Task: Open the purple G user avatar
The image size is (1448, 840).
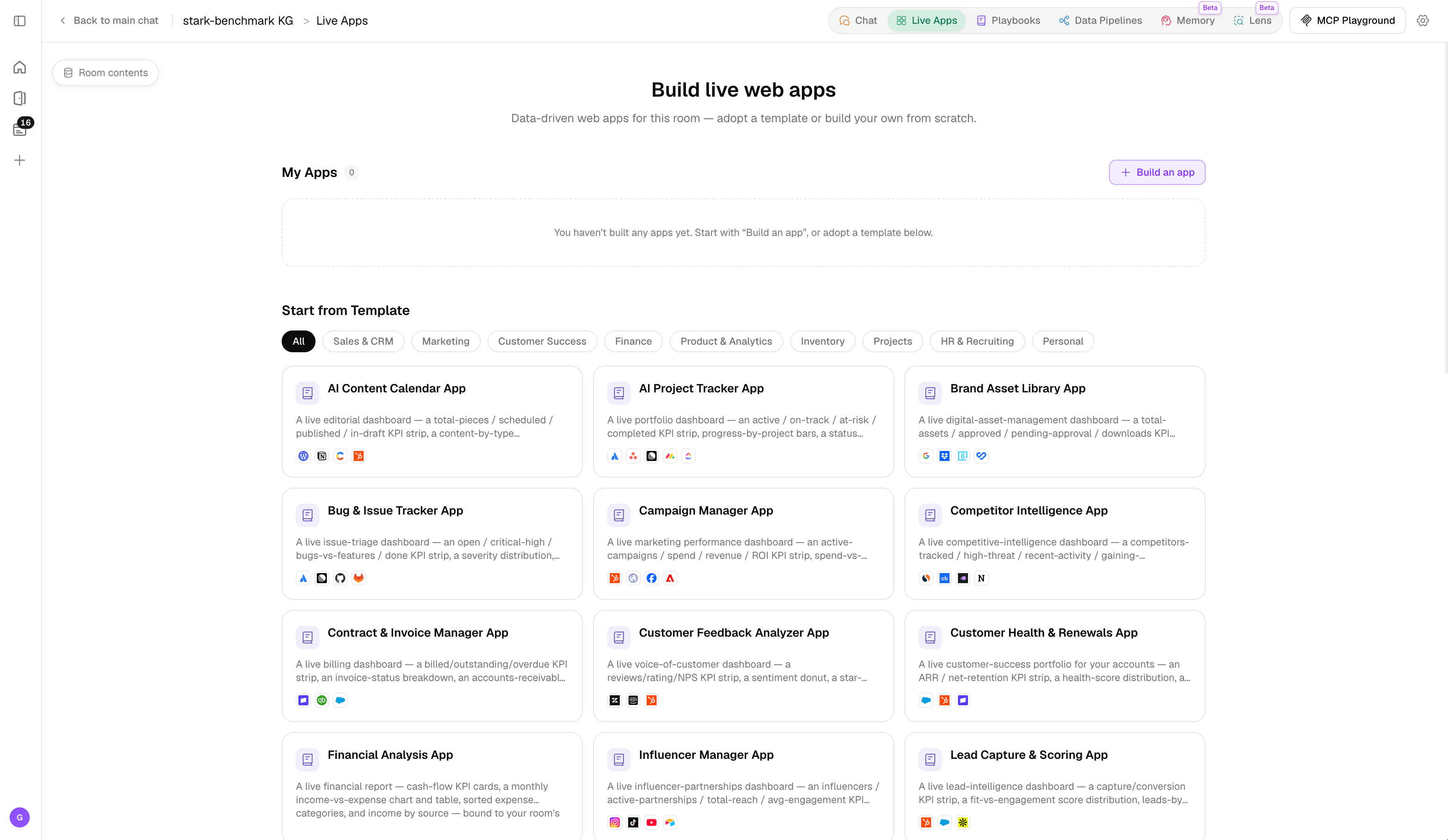Action: point(20,817)
